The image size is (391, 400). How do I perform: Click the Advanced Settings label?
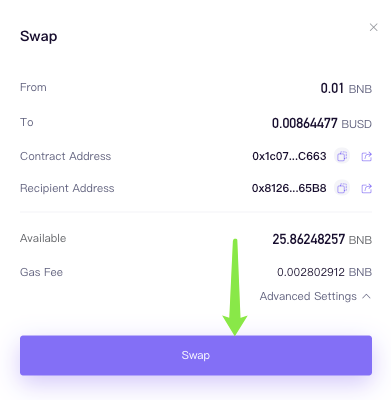308,296
